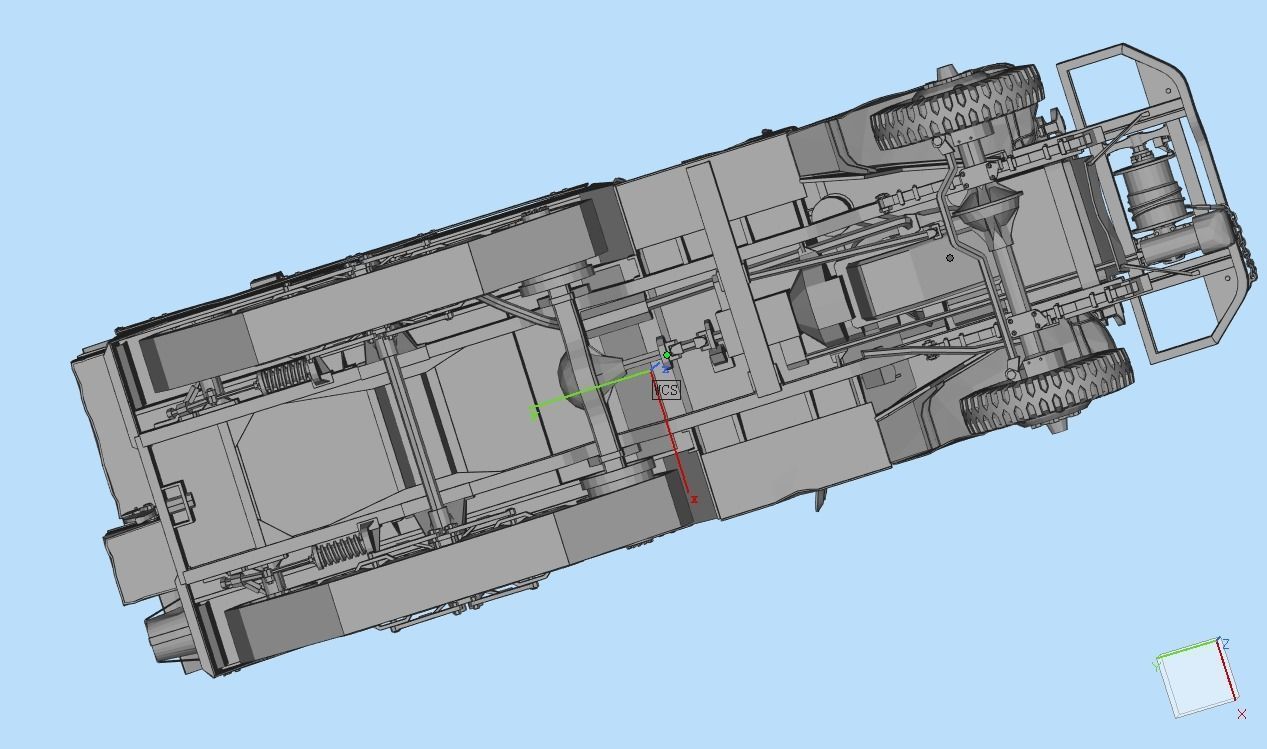Click the red X axis end label on the WCS triad
1267x749 pixels.
click(694, 499)
